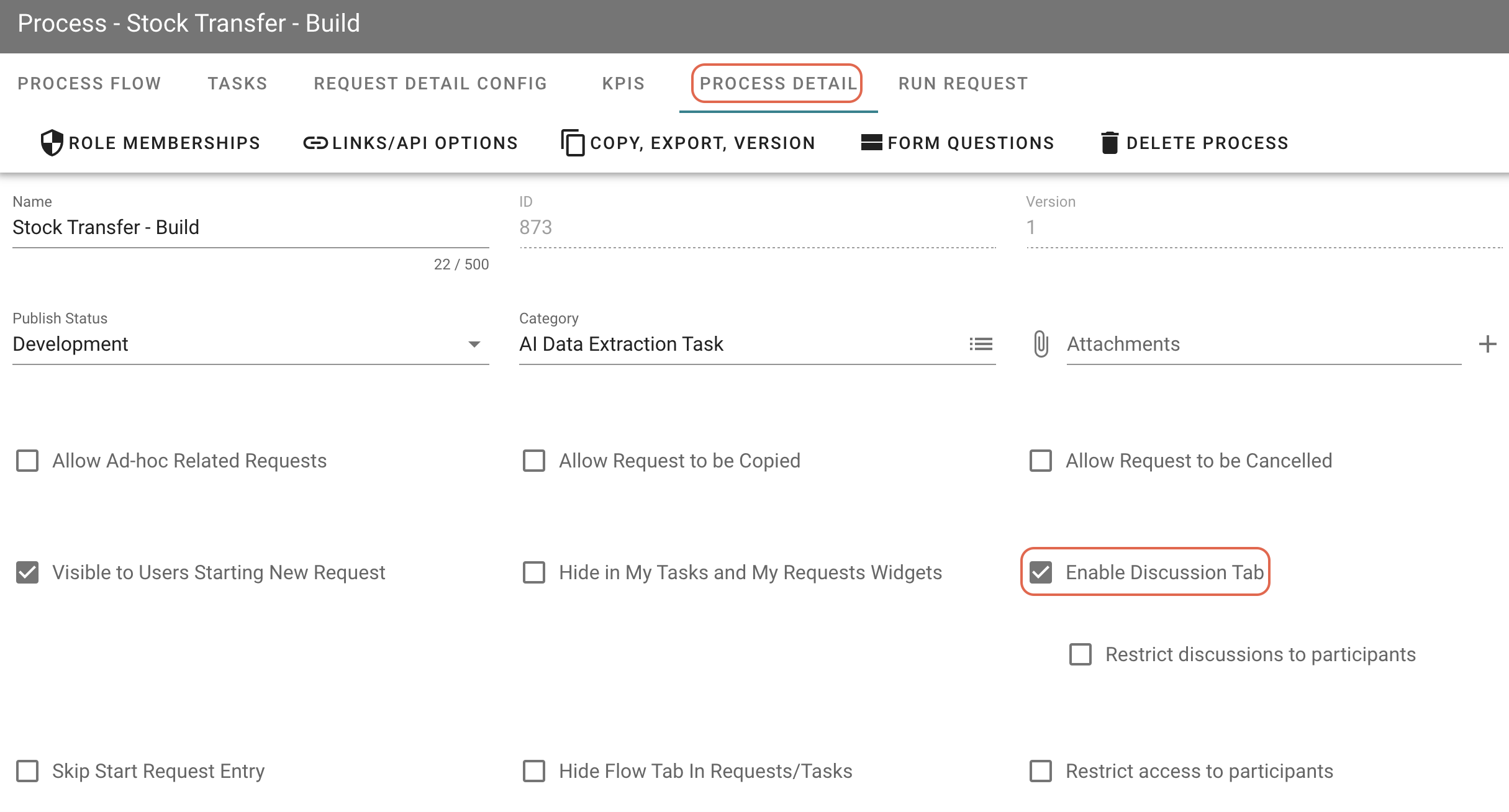Open the Run Request tab
This screenshot has width=1509, height=812.
tap(963, 83)
